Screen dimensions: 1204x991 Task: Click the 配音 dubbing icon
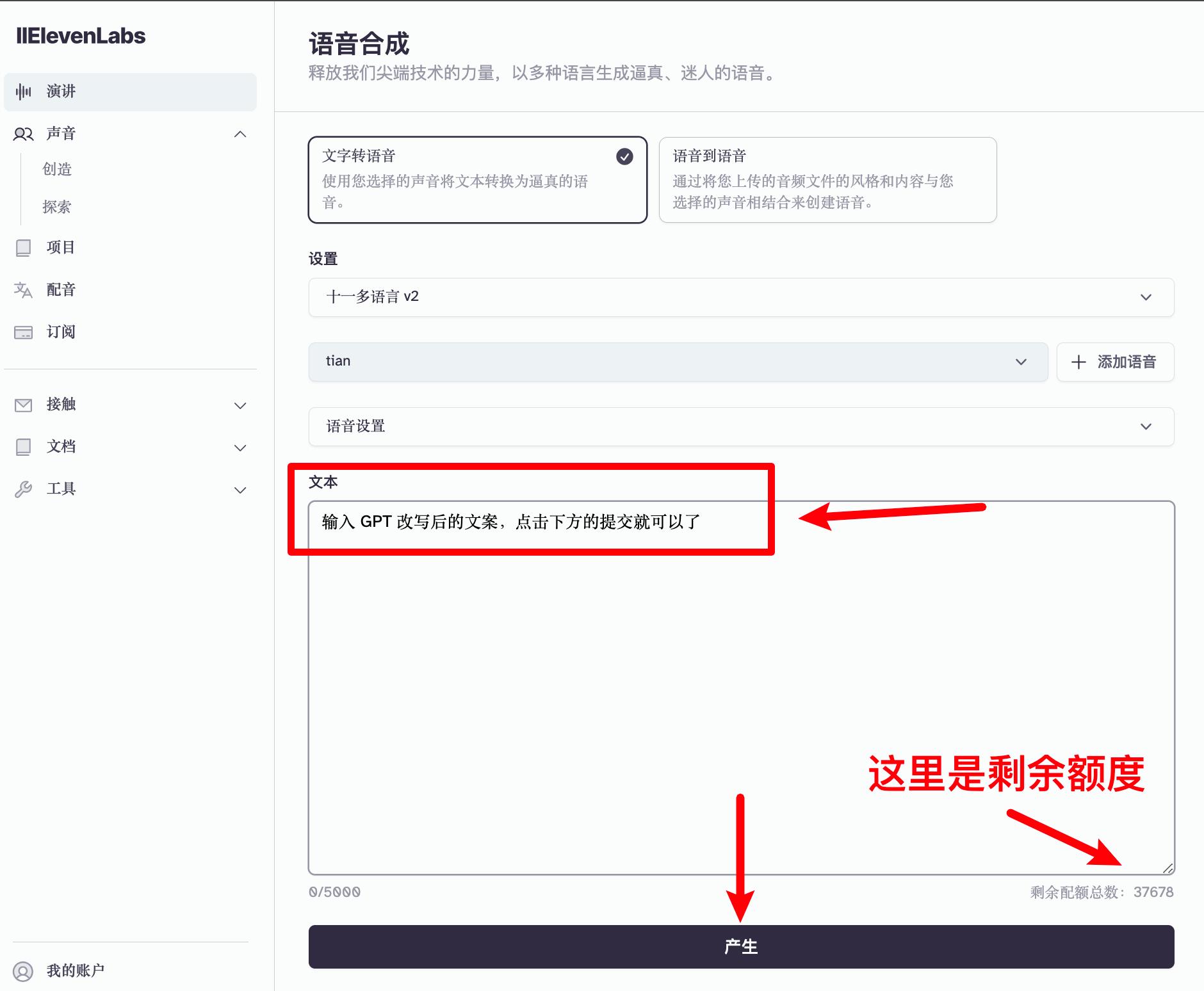click(23, 289)
